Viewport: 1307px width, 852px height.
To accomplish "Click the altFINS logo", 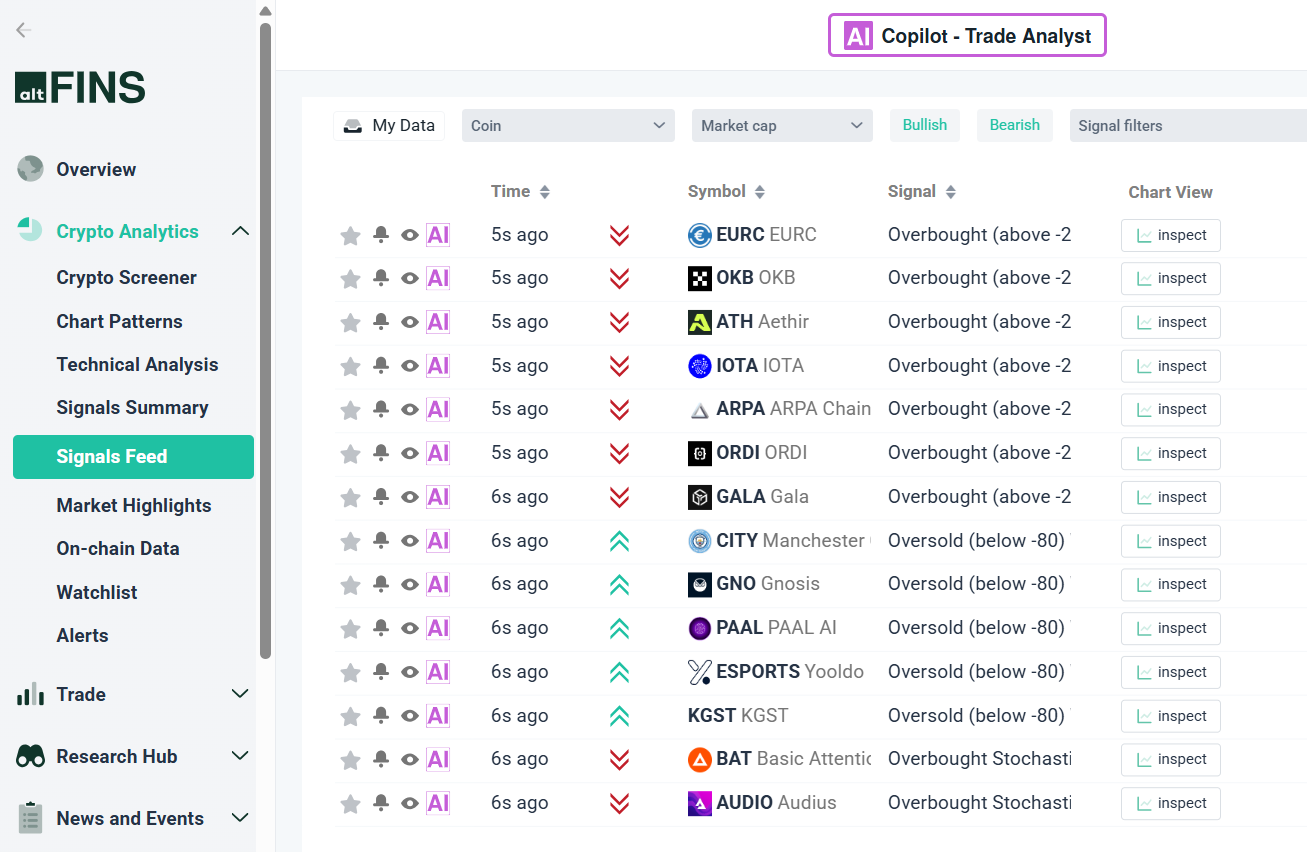I will pos(80,88).
